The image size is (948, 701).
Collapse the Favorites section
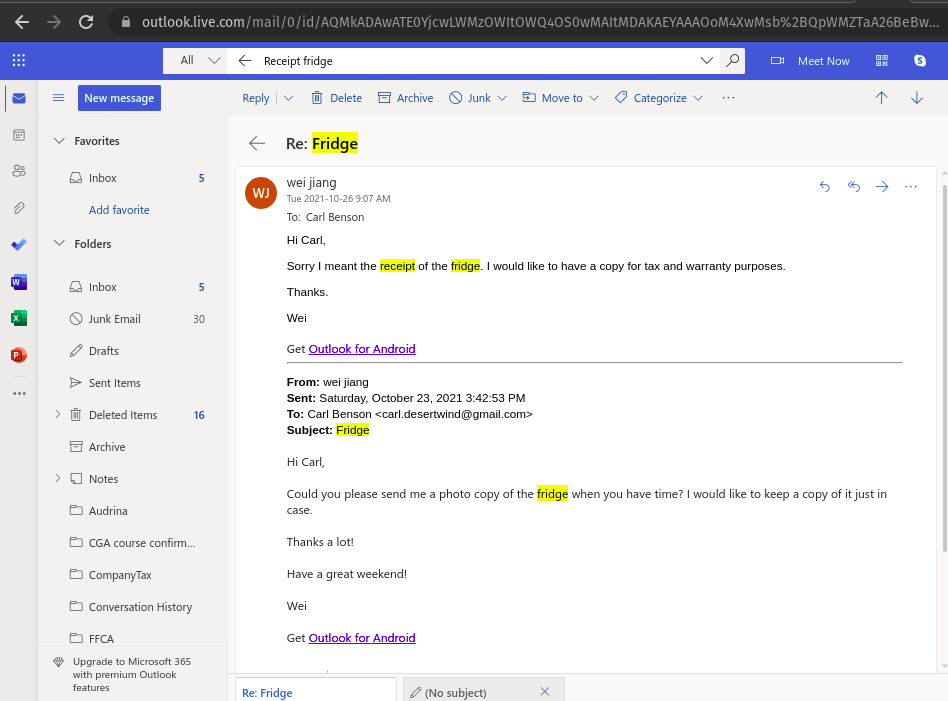click(59, 141)
